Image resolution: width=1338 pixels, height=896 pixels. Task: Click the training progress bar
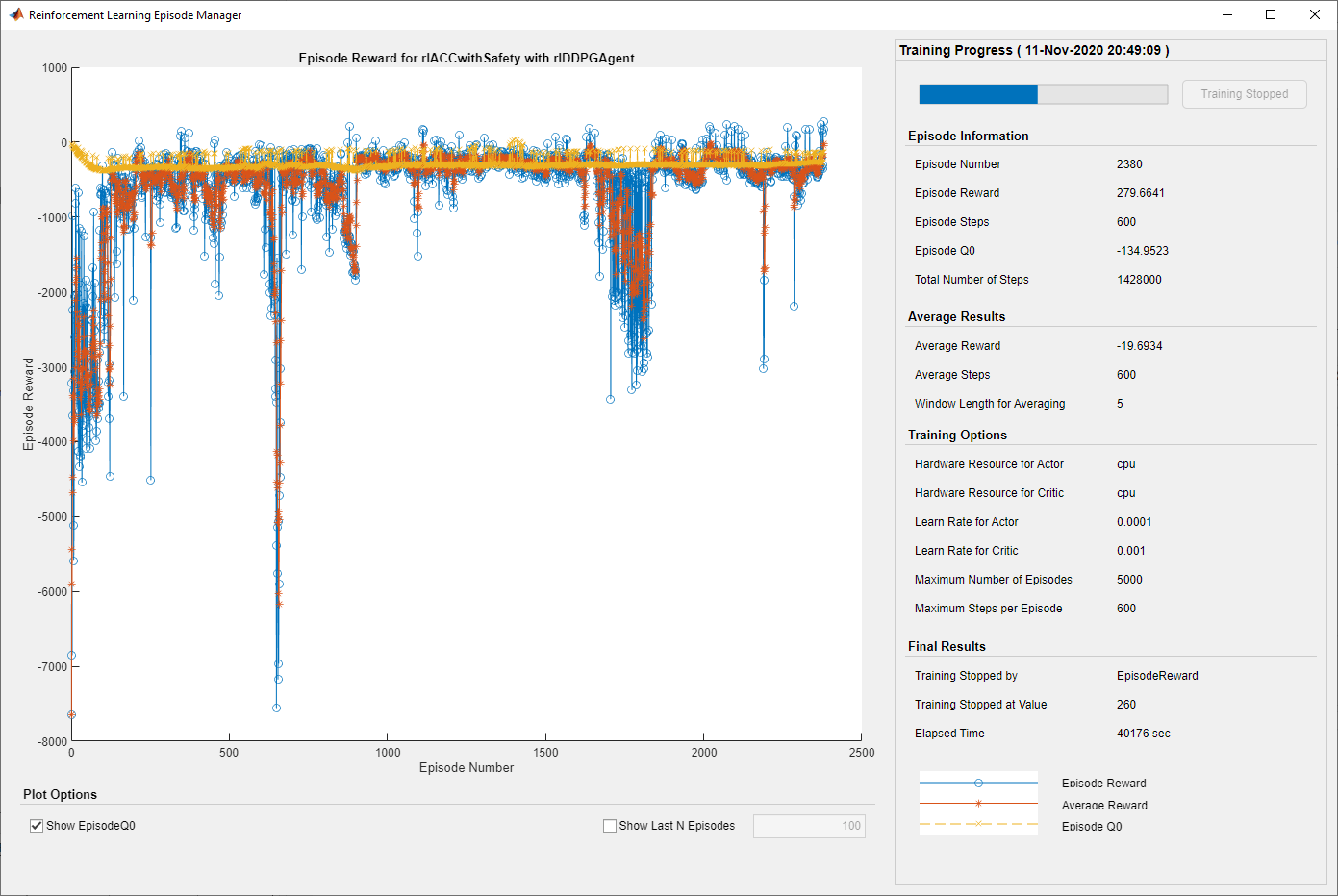click(x=1043, y=94)
